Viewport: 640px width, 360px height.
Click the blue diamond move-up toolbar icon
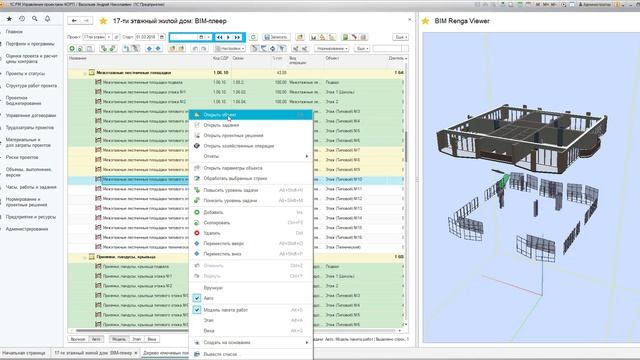pyautogui.click(x=149, y=49)
